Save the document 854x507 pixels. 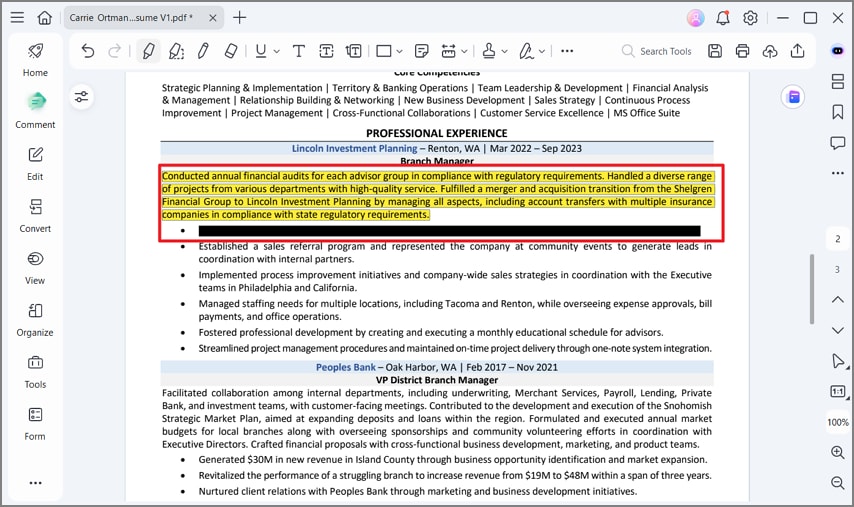pos(715,51)
